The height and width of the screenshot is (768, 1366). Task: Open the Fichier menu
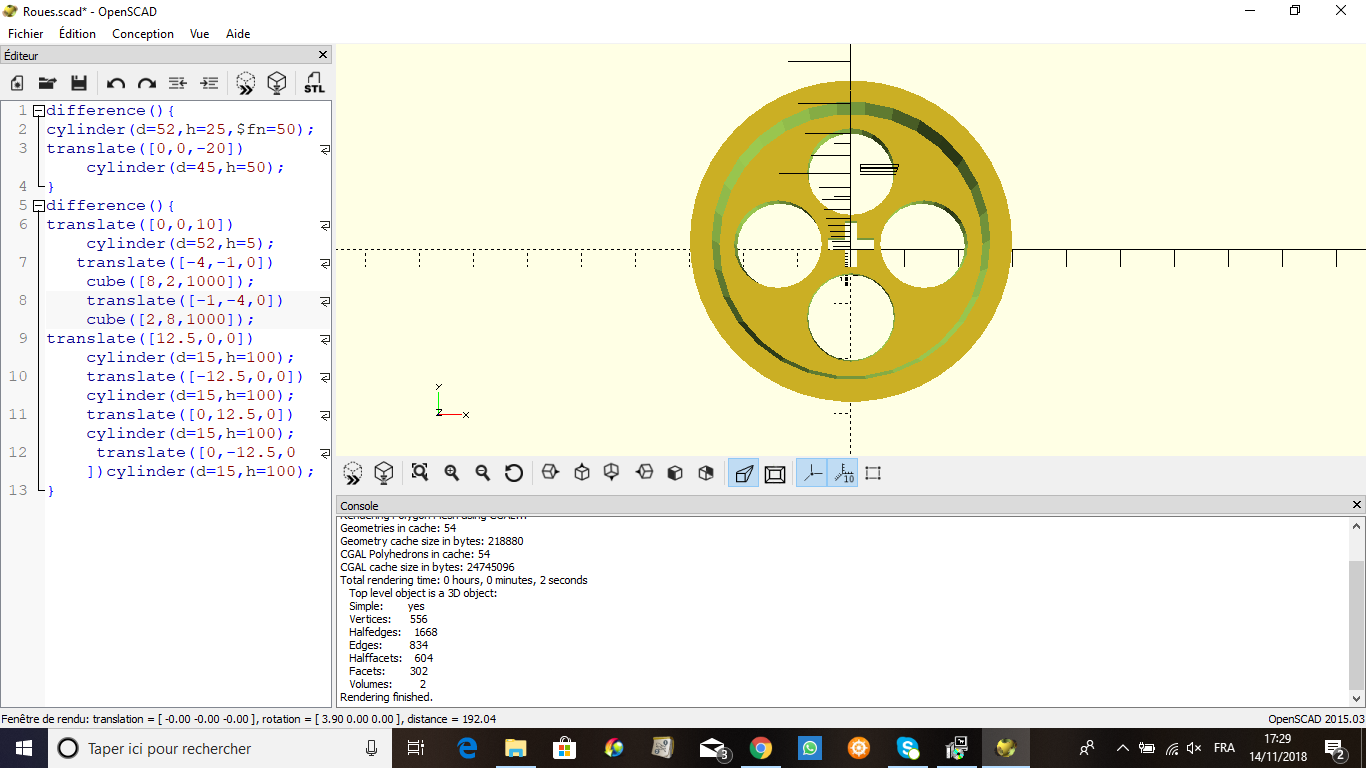pos(26,33)
